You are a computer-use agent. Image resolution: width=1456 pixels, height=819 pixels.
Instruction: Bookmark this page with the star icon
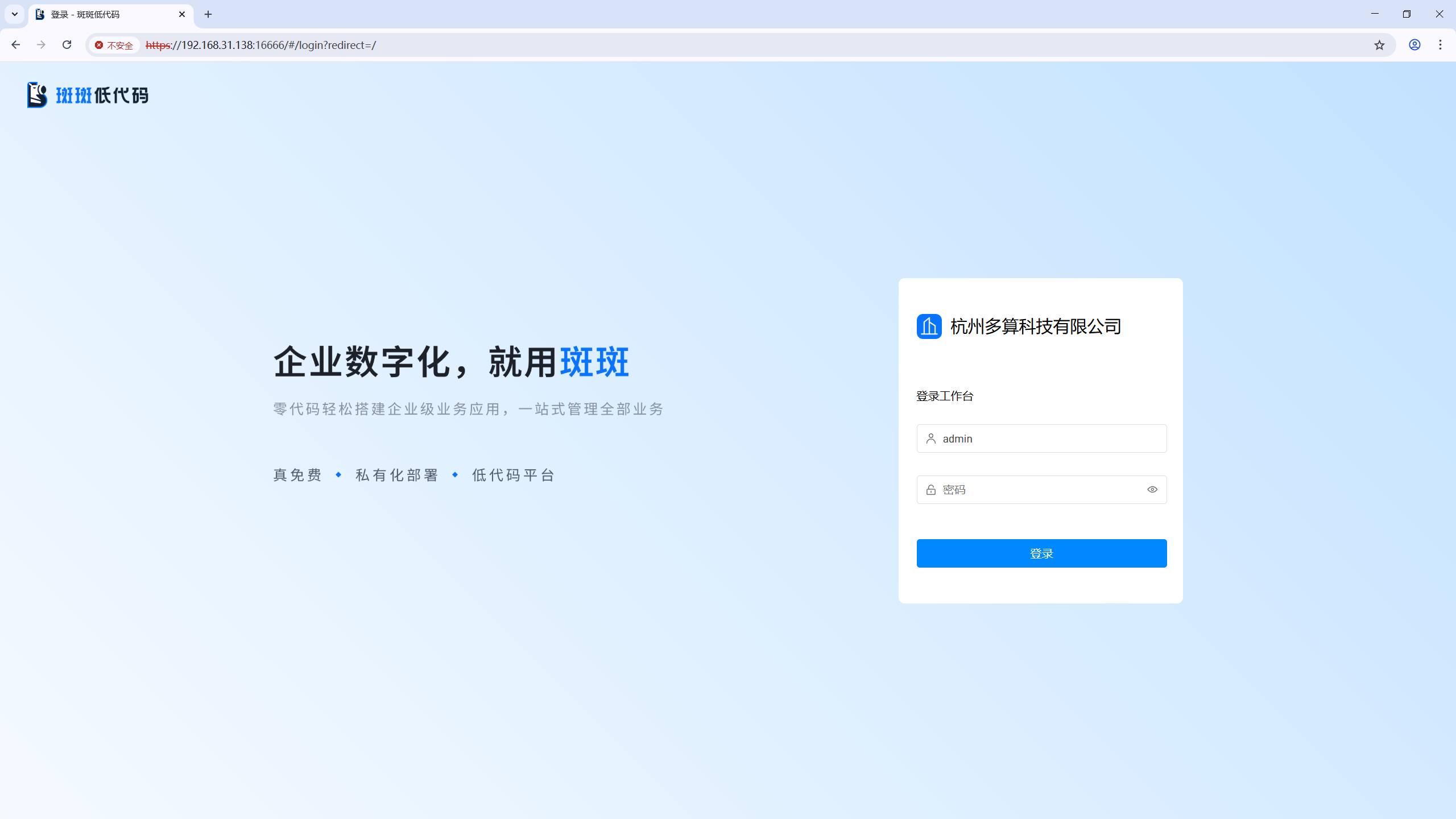point(1379,45)
